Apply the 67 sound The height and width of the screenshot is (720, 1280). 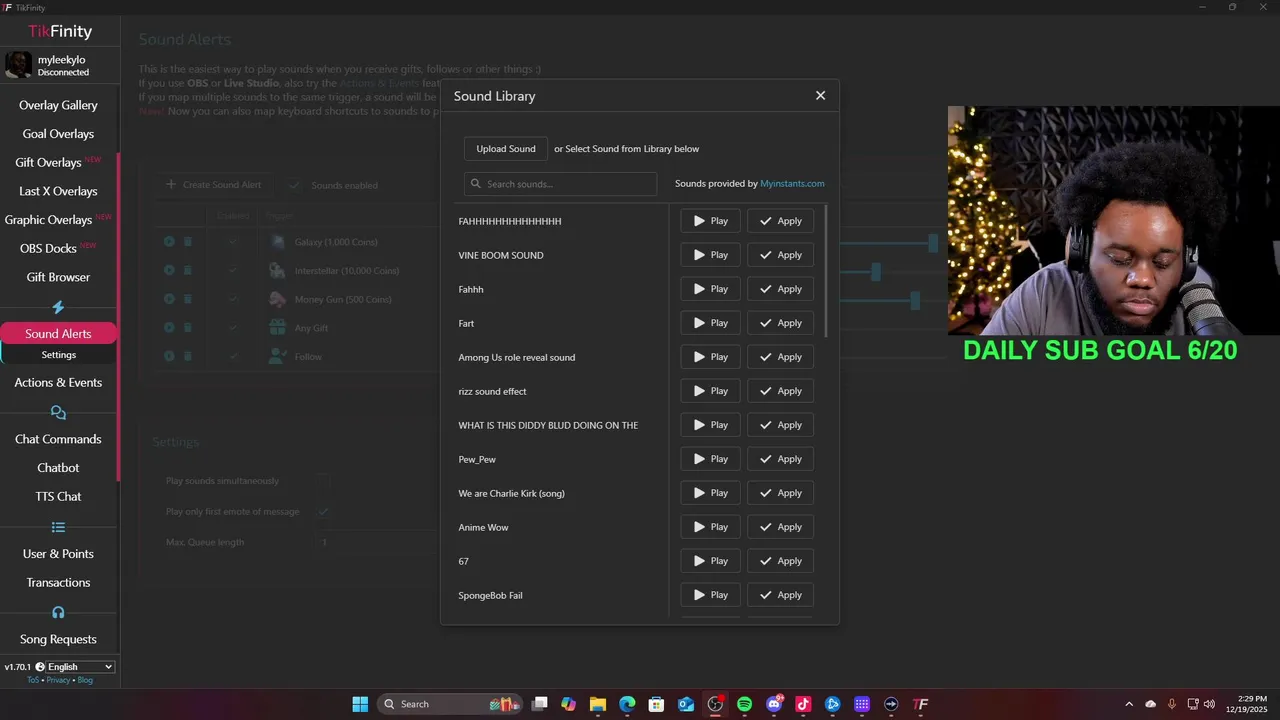[780, 561]
